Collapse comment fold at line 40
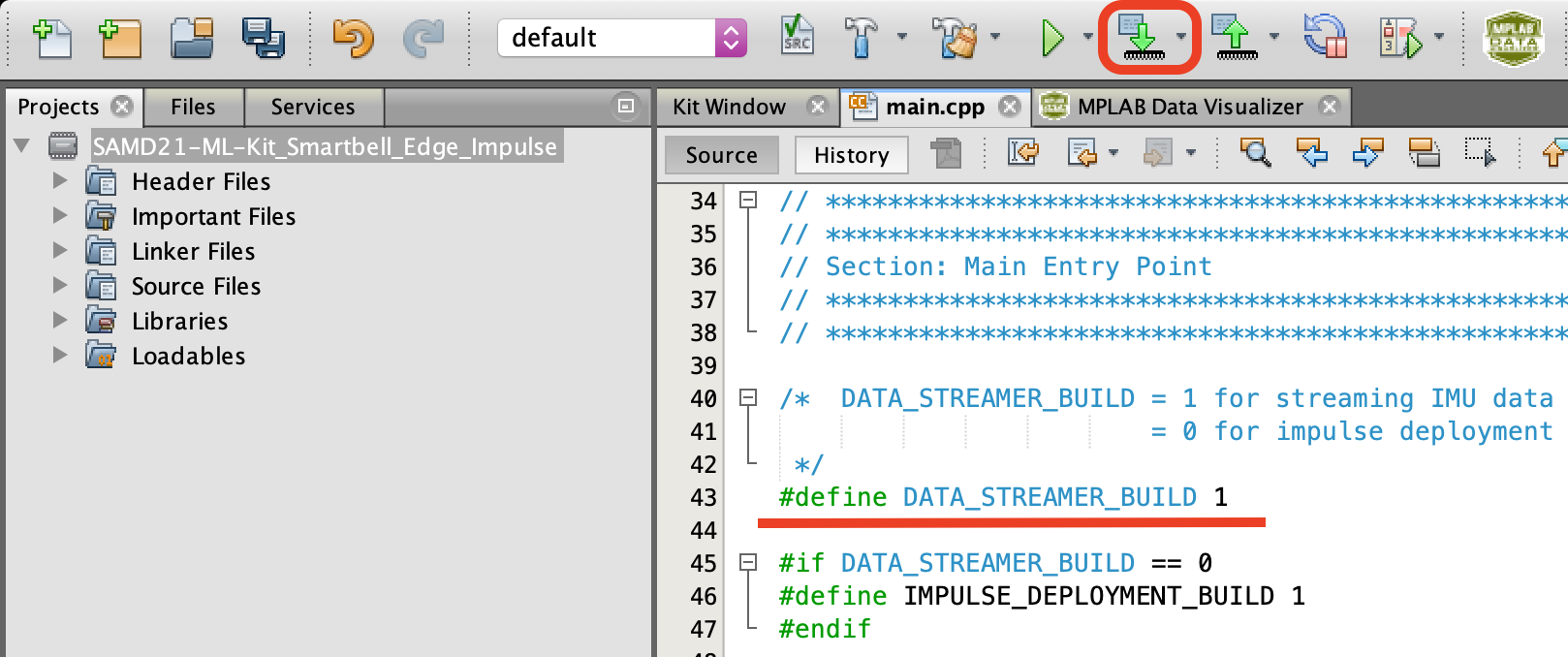 coord(747,398)
